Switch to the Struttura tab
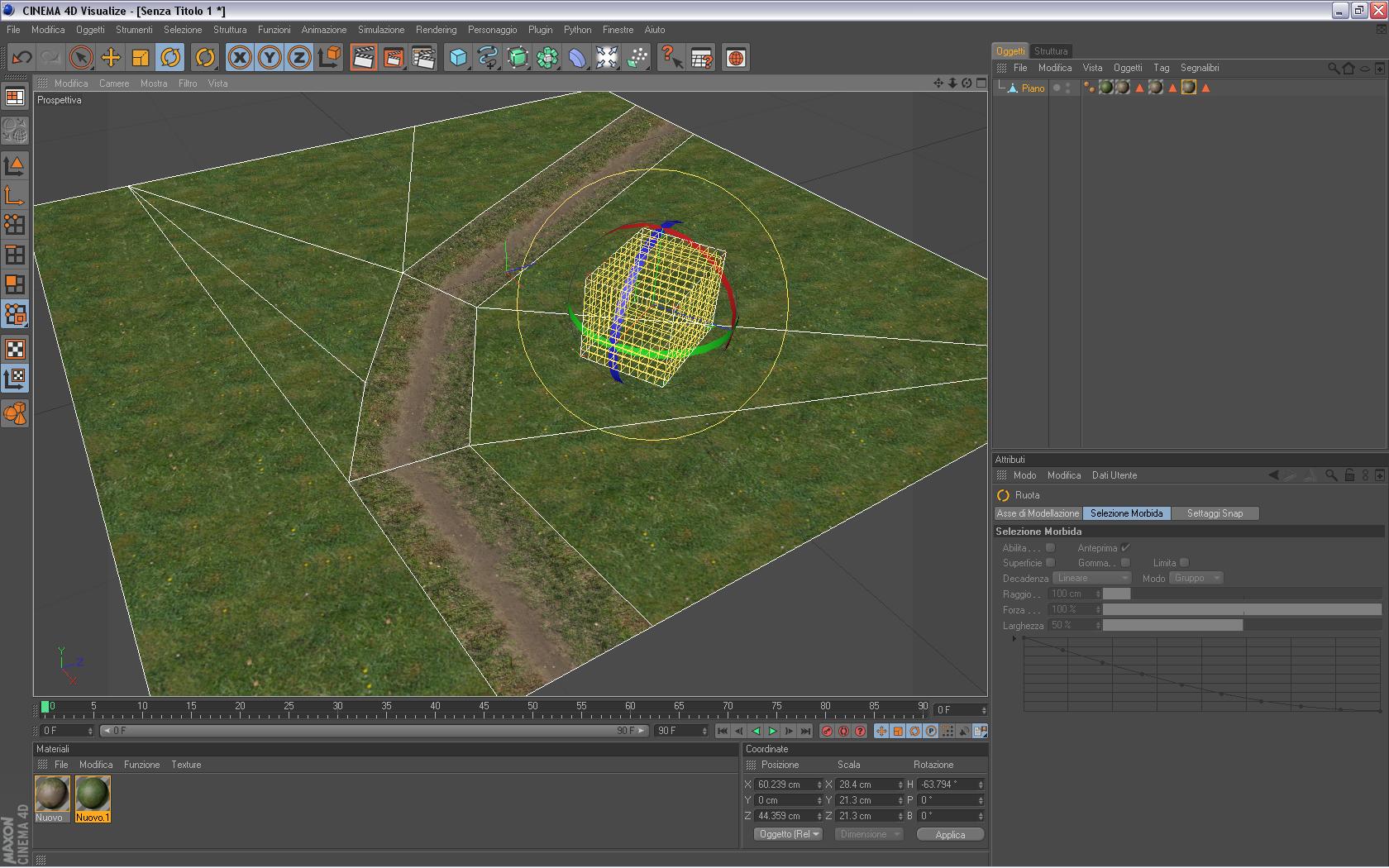1389x868 pixels. [x=1051, y=51]
